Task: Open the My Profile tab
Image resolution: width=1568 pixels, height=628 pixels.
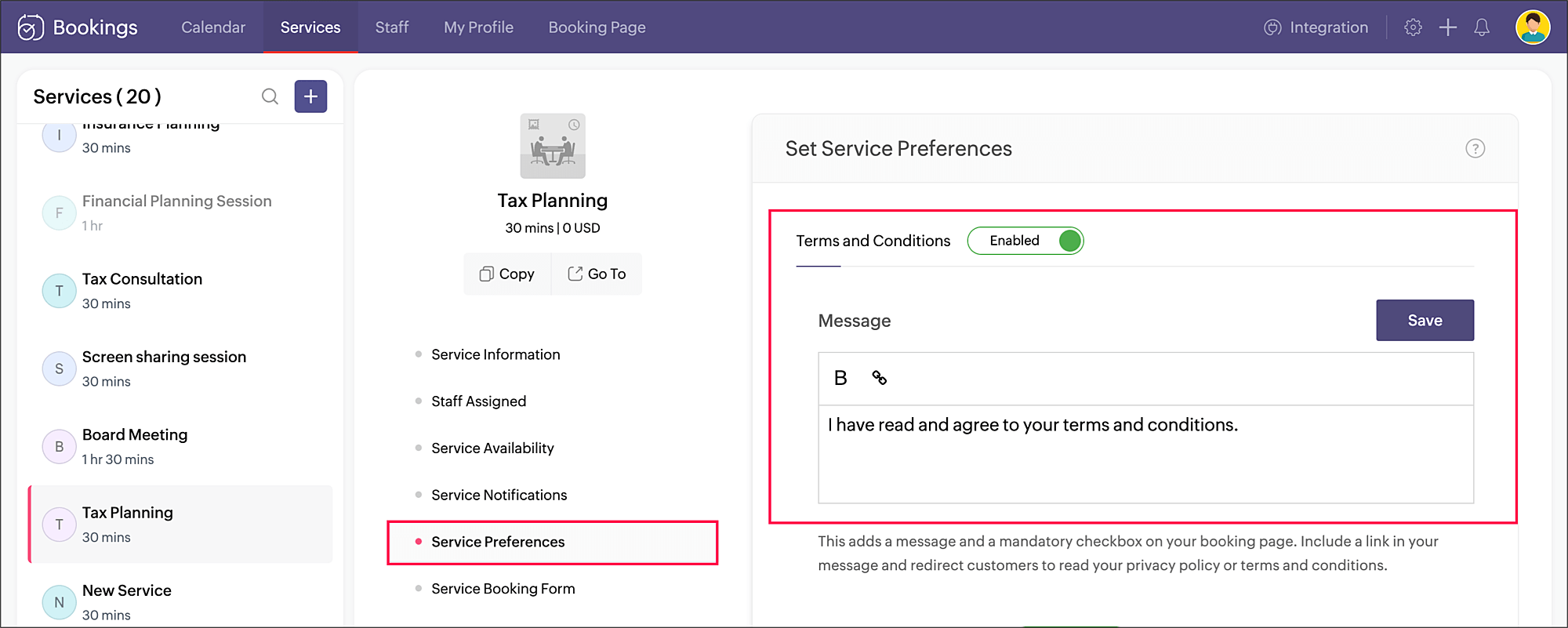Action: pos(478,27)
